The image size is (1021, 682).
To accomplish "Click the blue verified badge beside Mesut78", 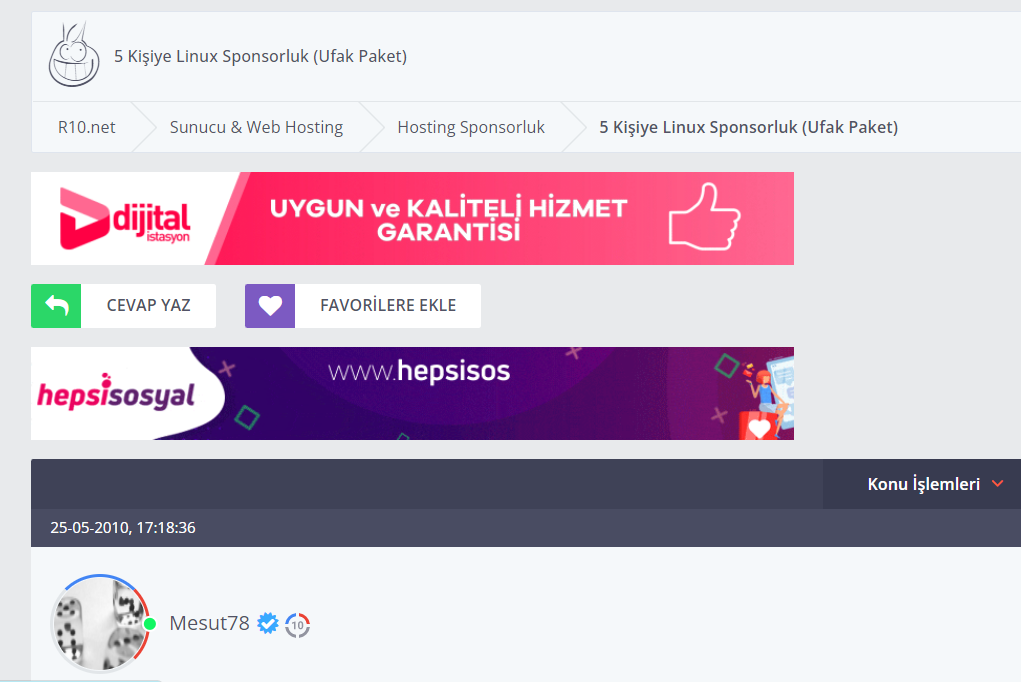I will click(268, 623).
